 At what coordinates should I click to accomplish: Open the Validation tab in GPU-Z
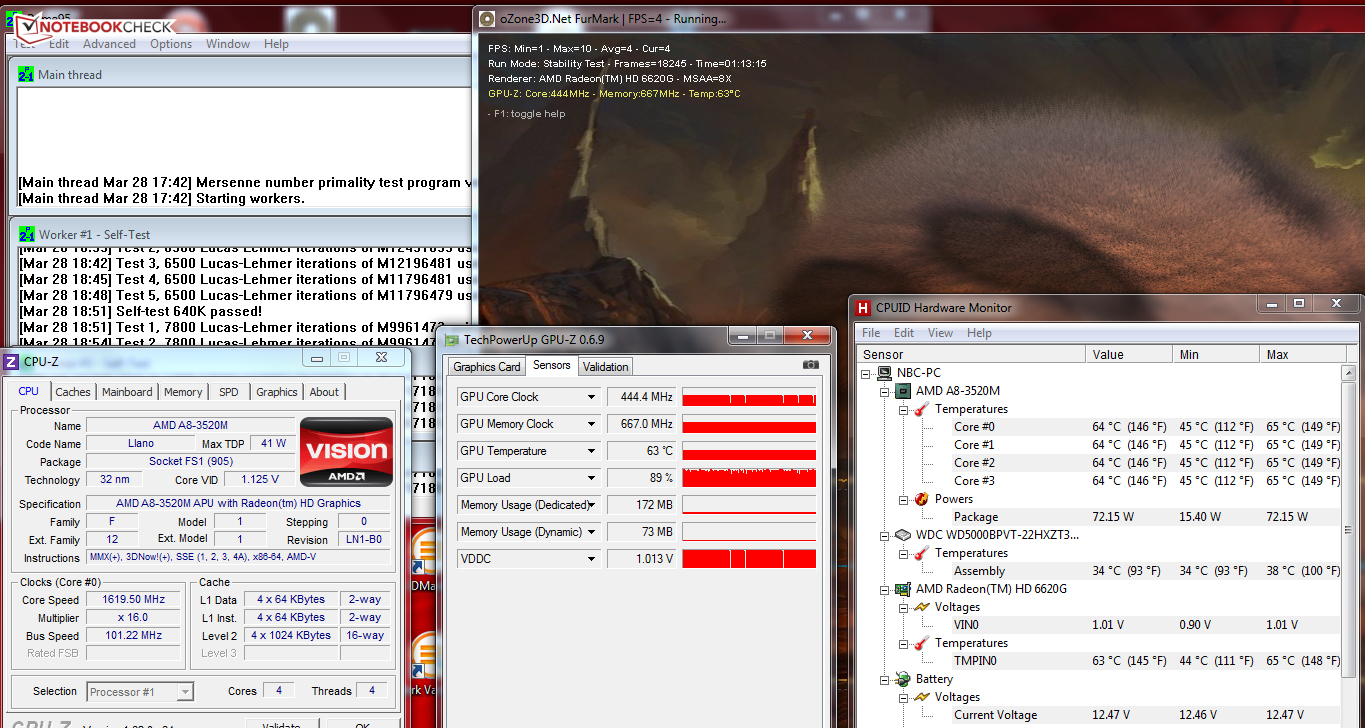tap(605, 367)
